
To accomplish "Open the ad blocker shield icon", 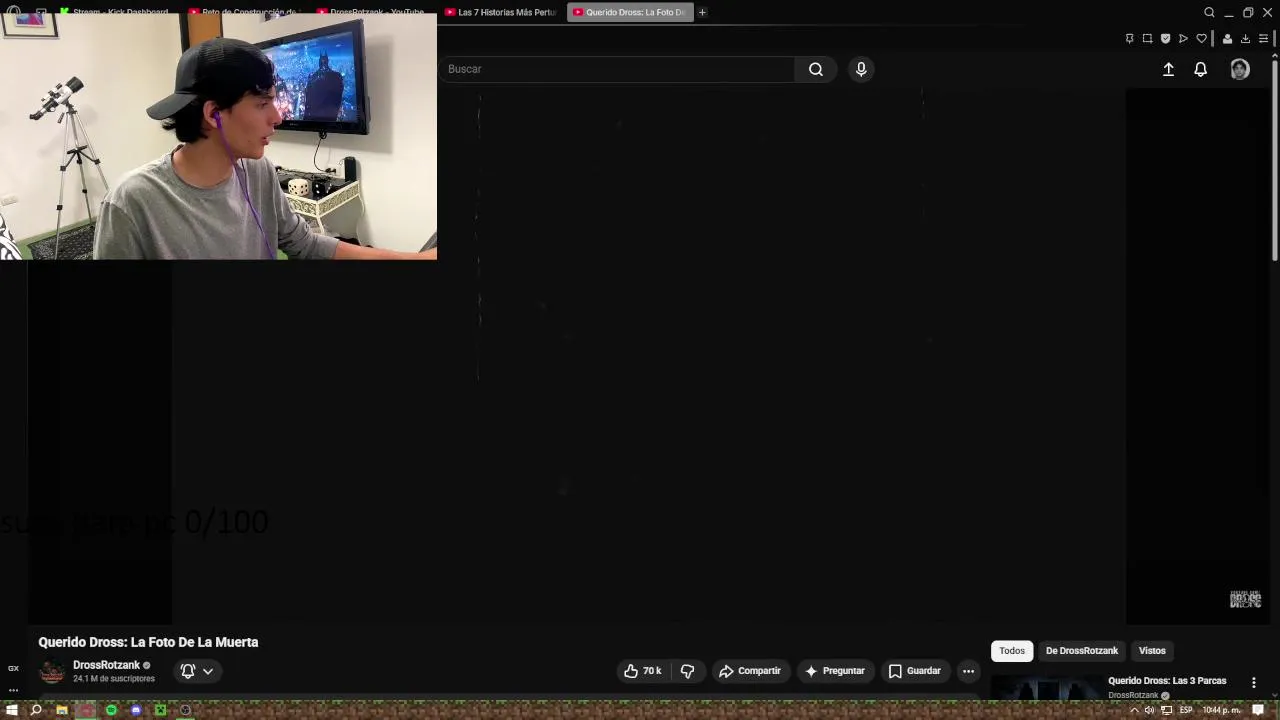I will (x=1165, y=39).
